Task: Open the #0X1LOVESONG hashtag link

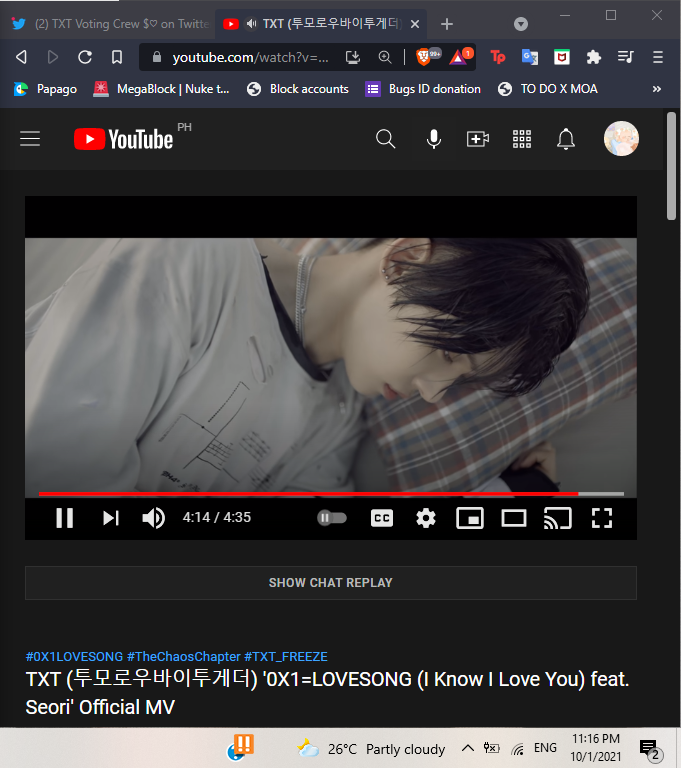Action: [x=74, y=656]
